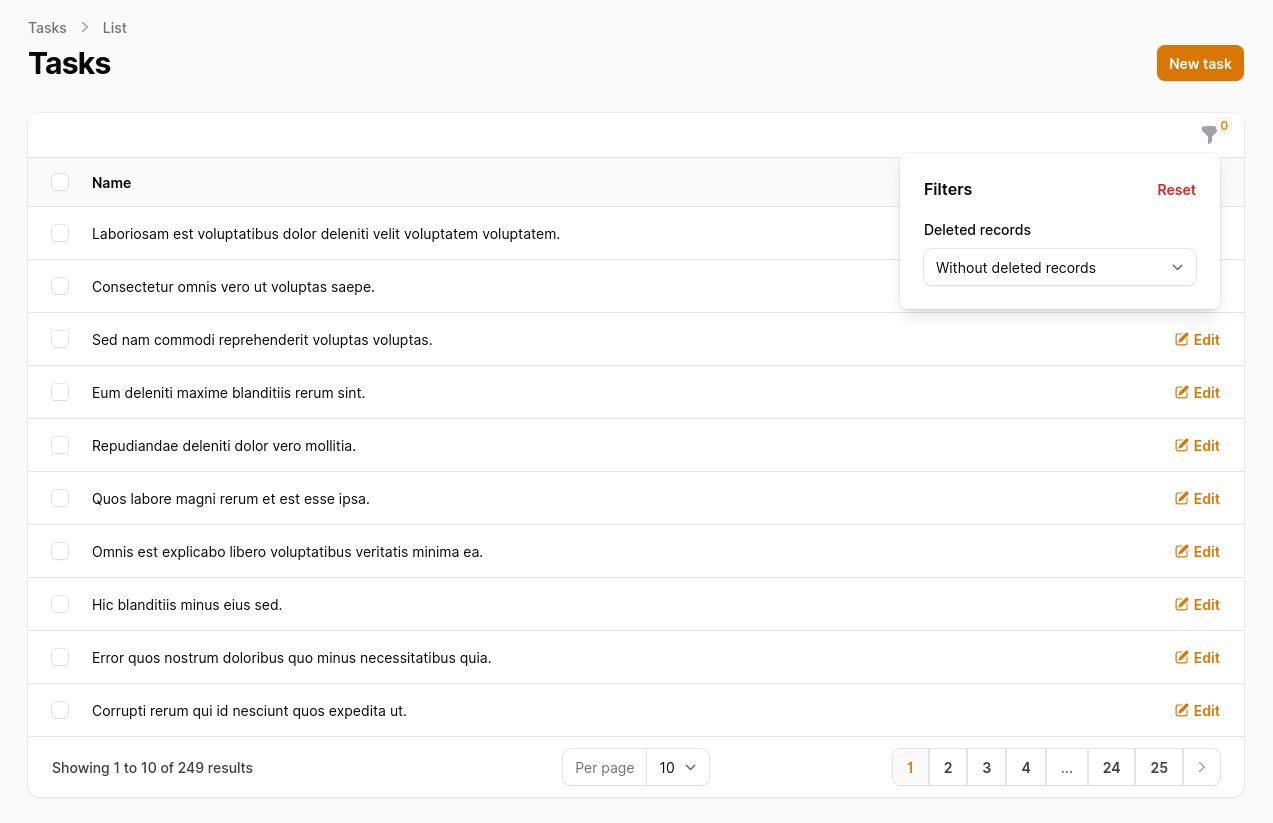Go to page 24
This screenshot has width=1273, height=823.
point(1111,768)
